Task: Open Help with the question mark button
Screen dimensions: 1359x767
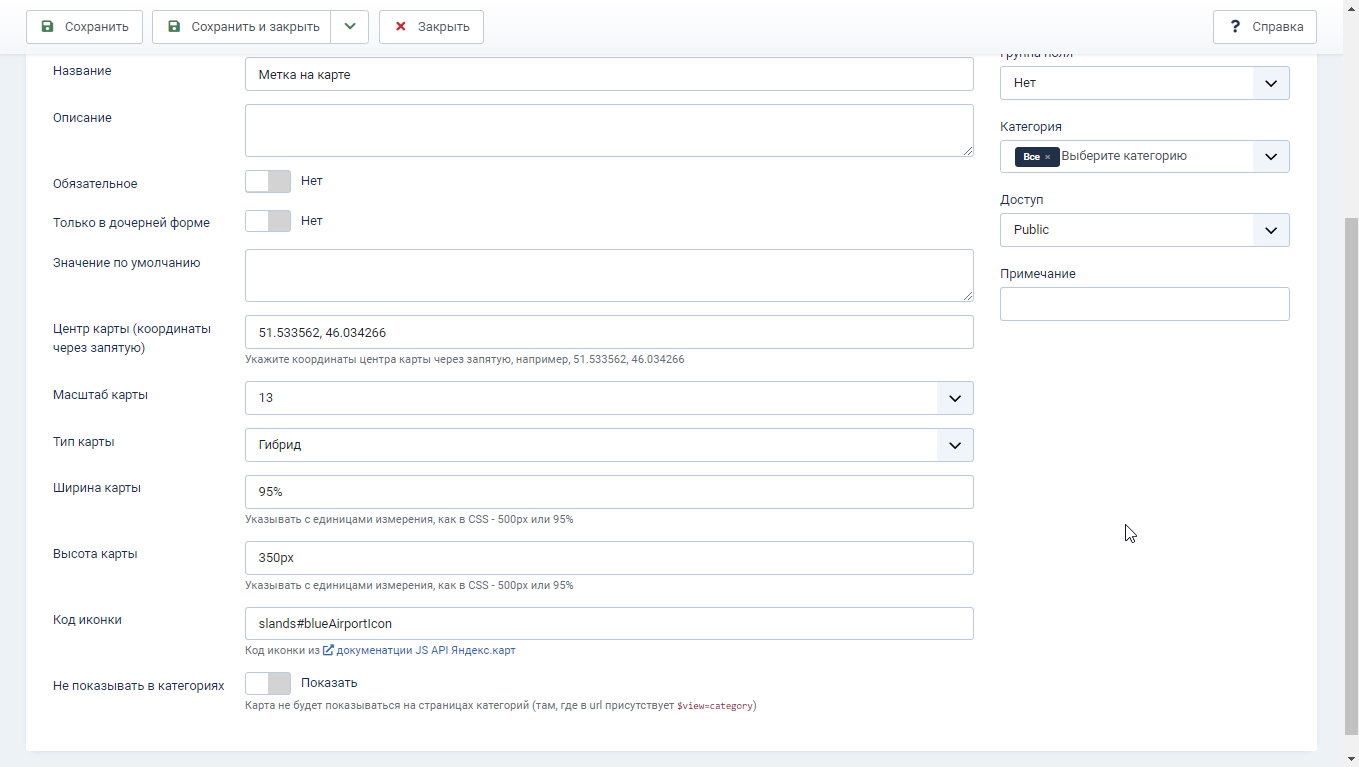Action: 1265,27
